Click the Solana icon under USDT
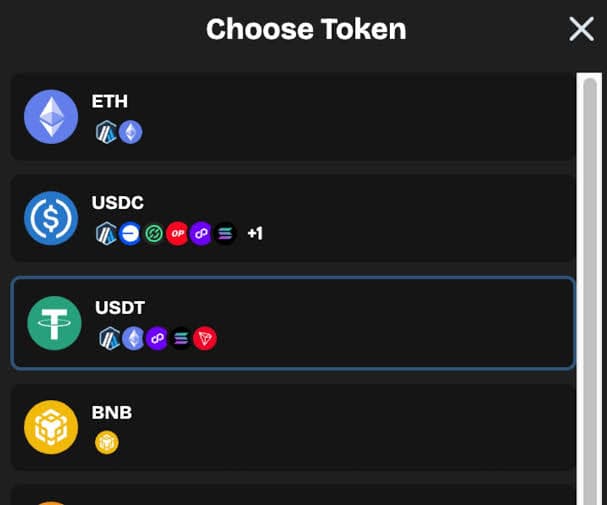The width and height of the screenshot is (607, 505). [181, 339]
